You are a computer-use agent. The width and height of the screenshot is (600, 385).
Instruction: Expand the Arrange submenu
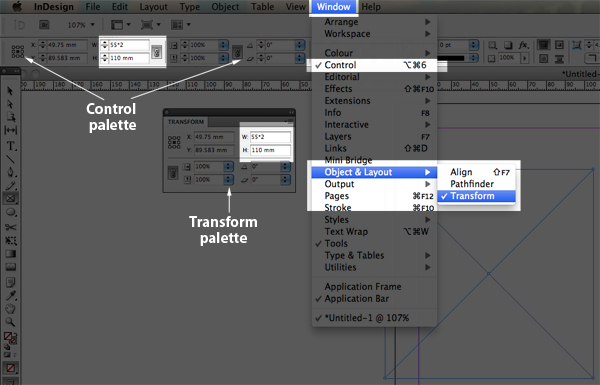(374, 22)
